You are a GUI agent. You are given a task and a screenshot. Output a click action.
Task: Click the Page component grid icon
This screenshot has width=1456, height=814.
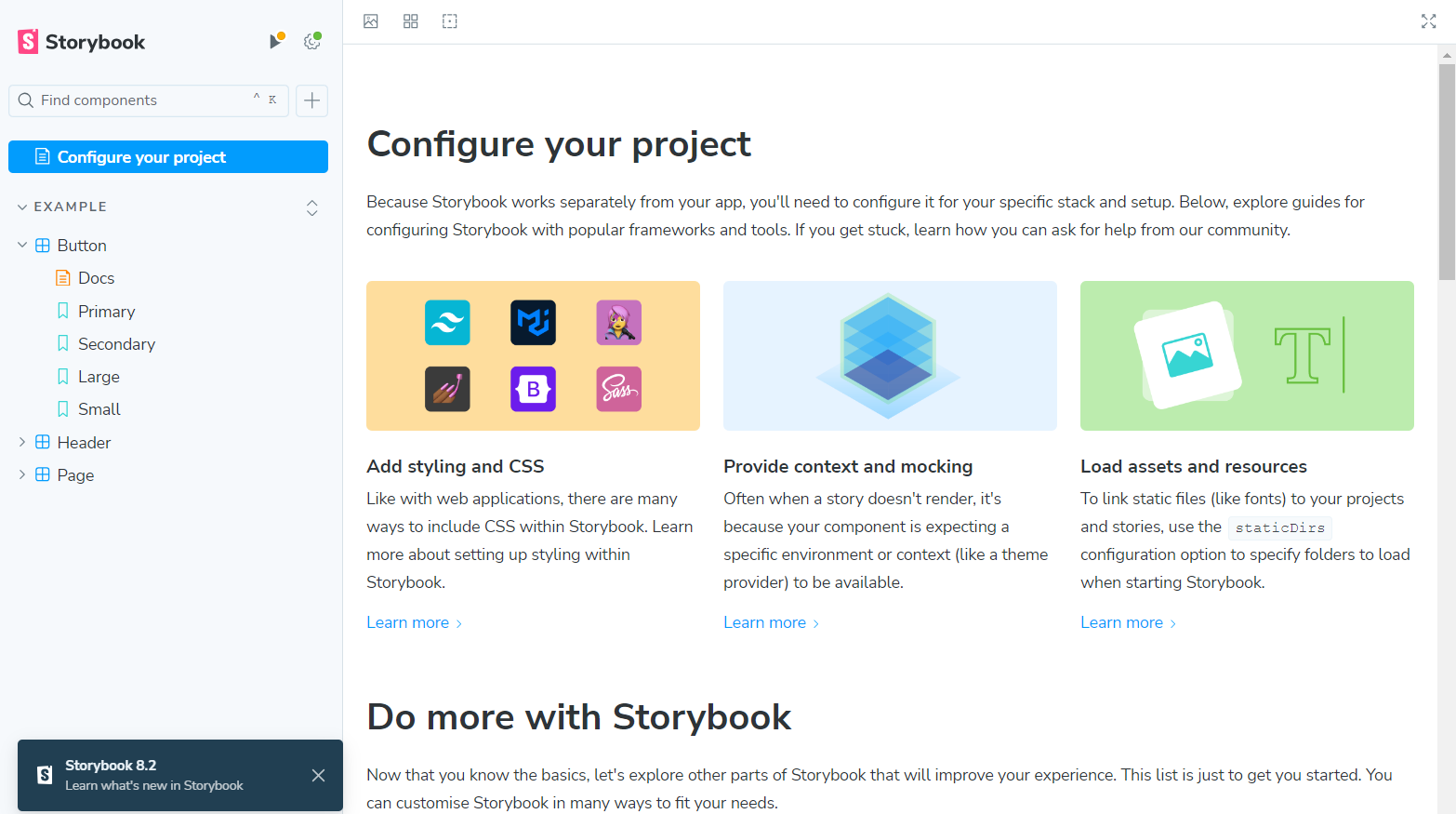click(x=43, y=475)
